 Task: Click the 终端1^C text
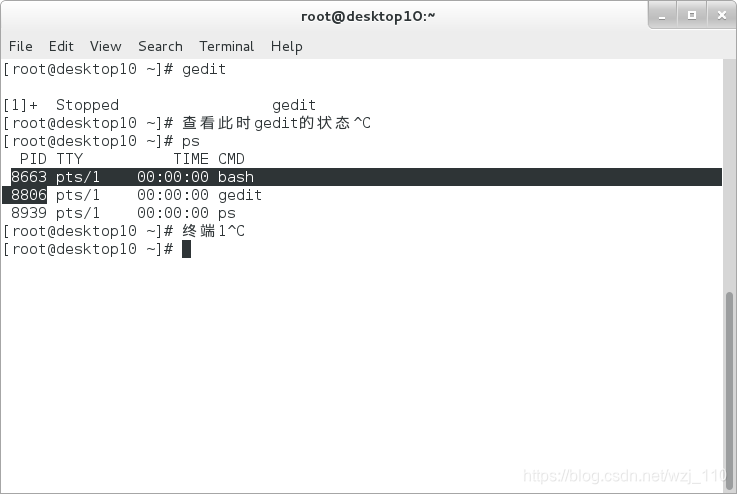click(x=213, y=231)
